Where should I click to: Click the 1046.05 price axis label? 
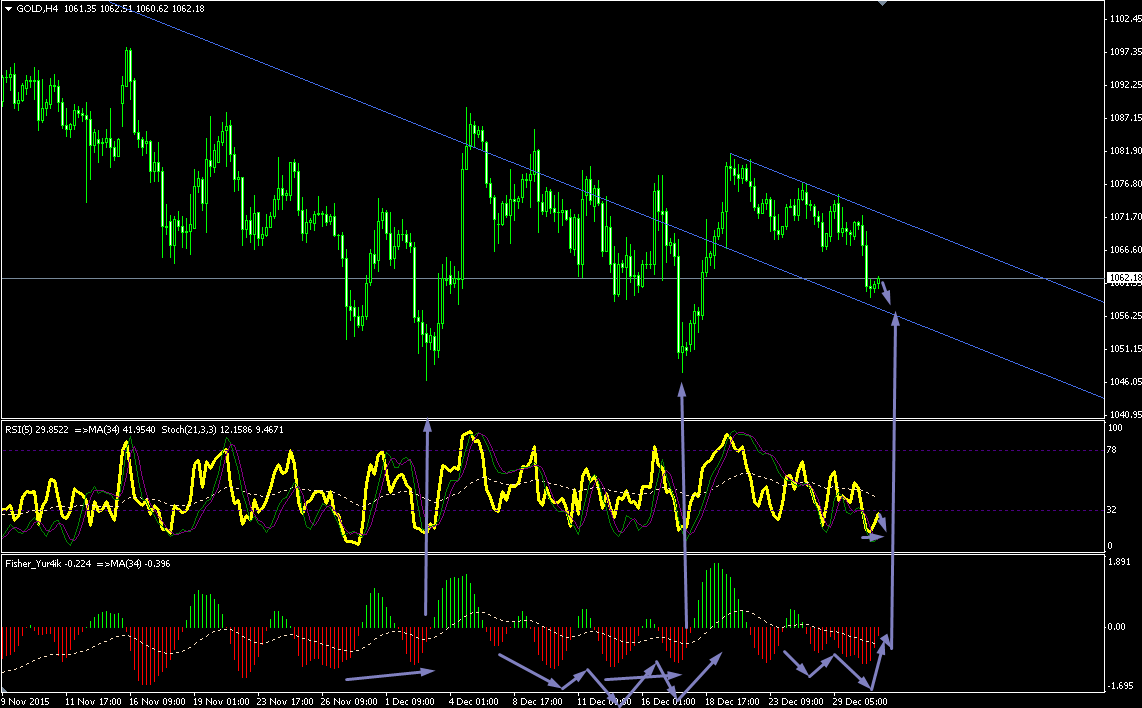(1126, 381)
